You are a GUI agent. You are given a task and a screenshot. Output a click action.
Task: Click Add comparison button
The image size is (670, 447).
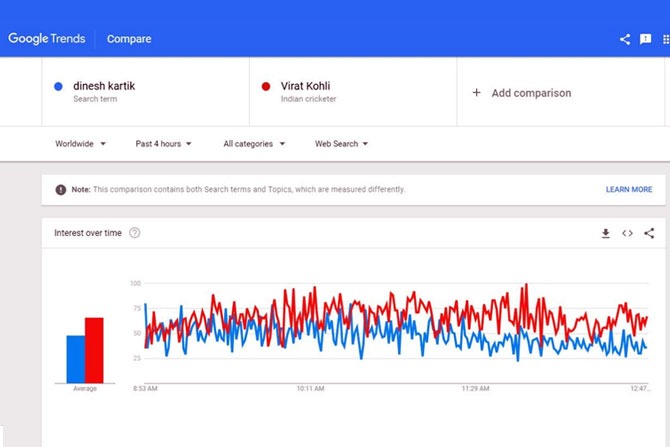(x=521, y=93)
